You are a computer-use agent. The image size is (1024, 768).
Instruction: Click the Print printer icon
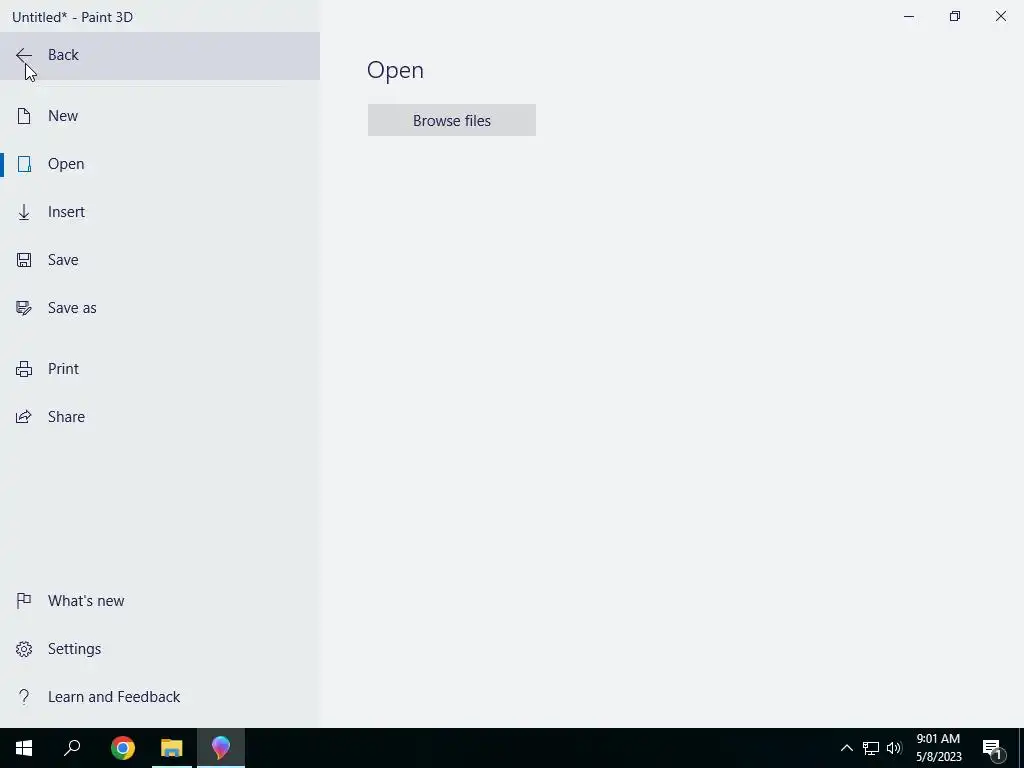pyautogui.click(x=24, y=369)
